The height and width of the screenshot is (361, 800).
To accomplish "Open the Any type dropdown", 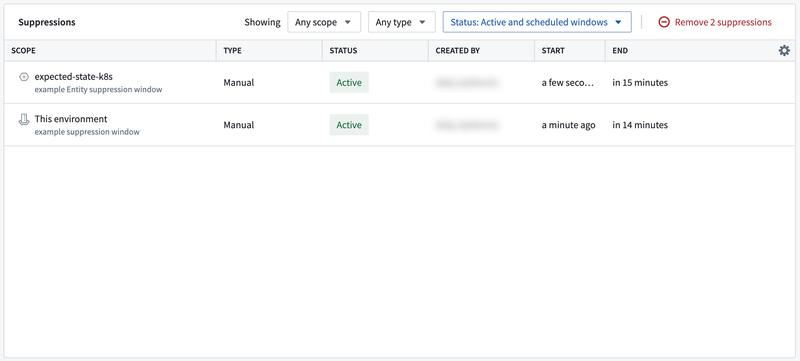I will (402, 22).
